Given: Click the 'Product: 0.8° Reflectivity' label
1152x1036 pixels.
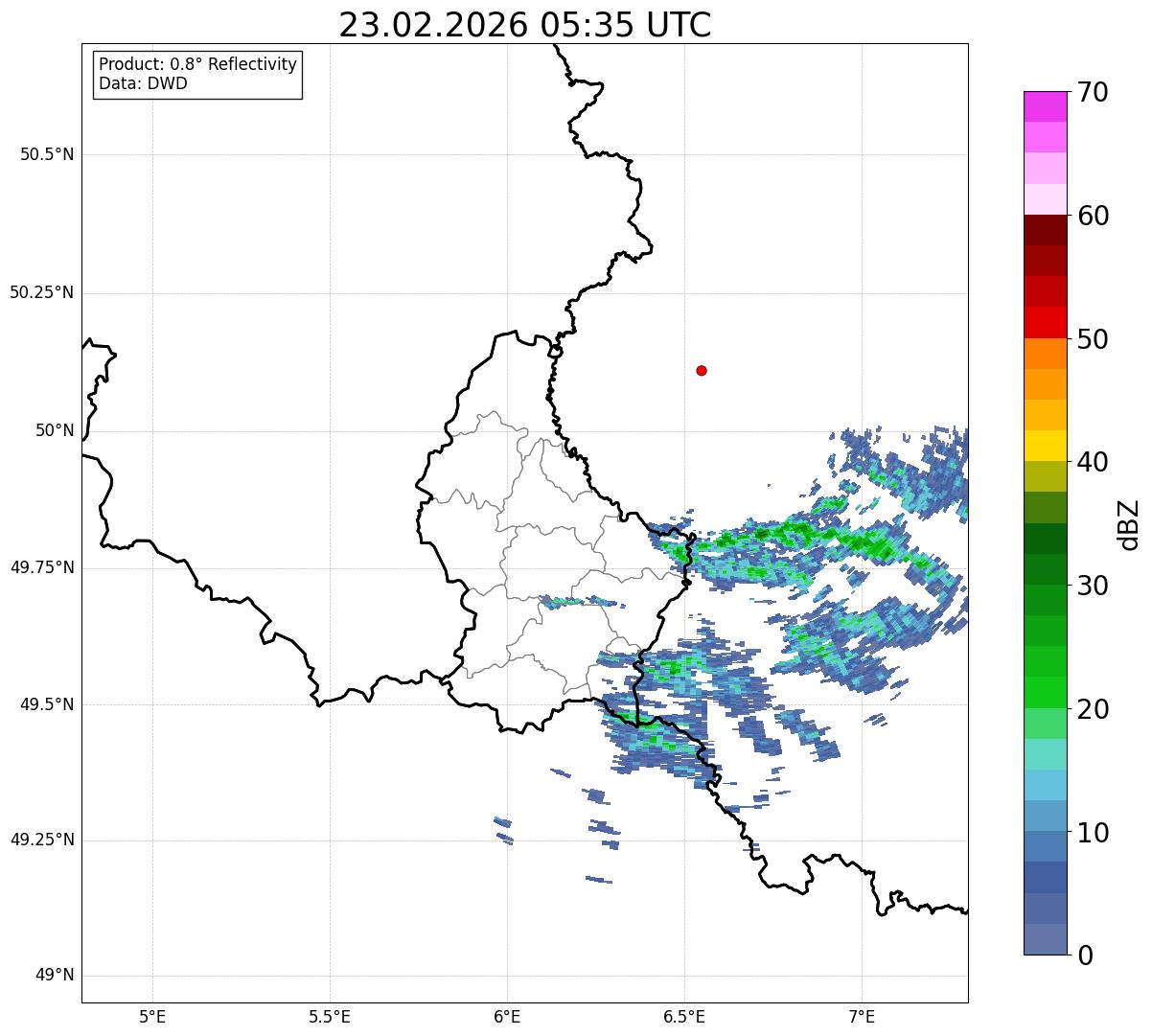Looking at the screenshot, I should click(x=198, y=64).
